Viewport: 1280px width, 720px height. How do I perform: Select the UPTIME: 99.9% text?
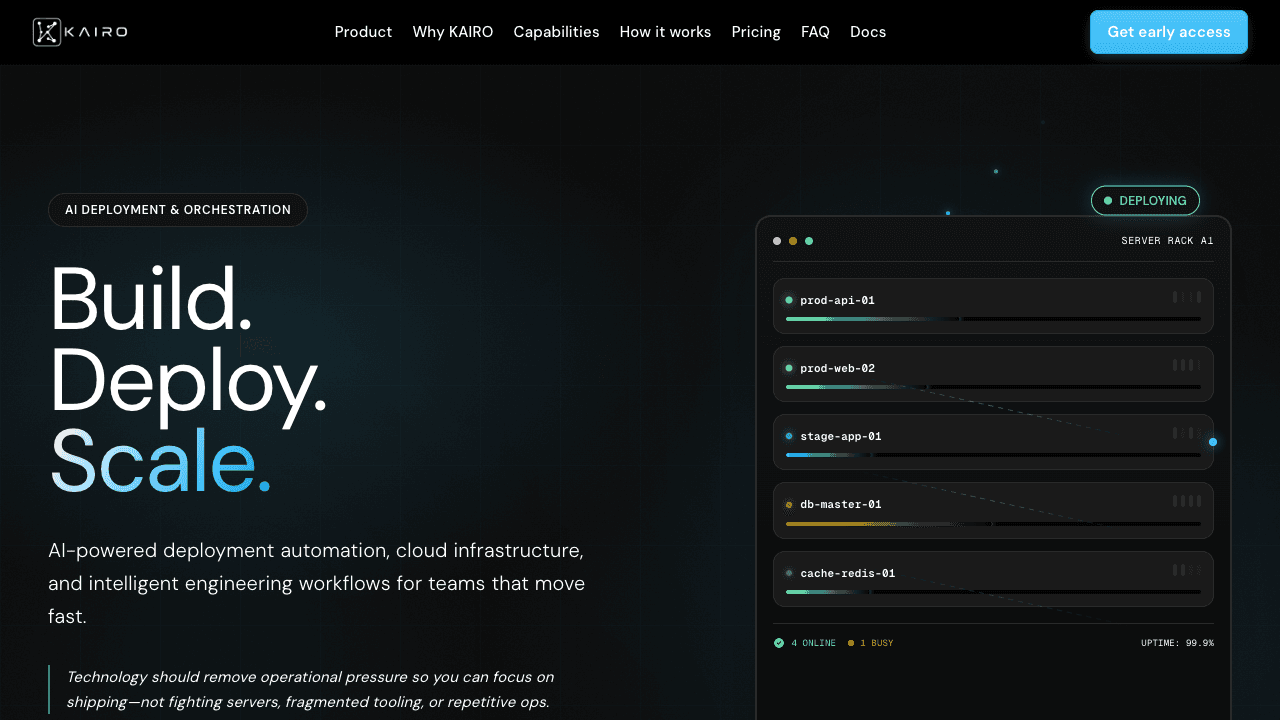(1177, 643)
